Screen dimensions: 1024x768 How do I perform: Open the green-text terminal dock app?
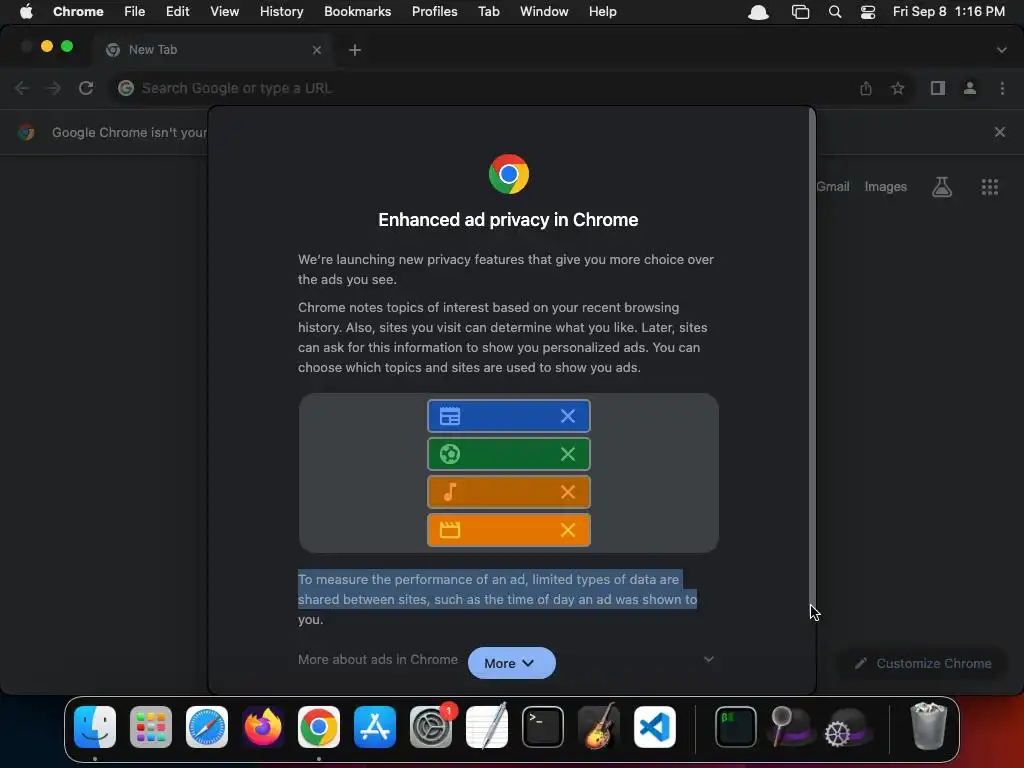736,727
